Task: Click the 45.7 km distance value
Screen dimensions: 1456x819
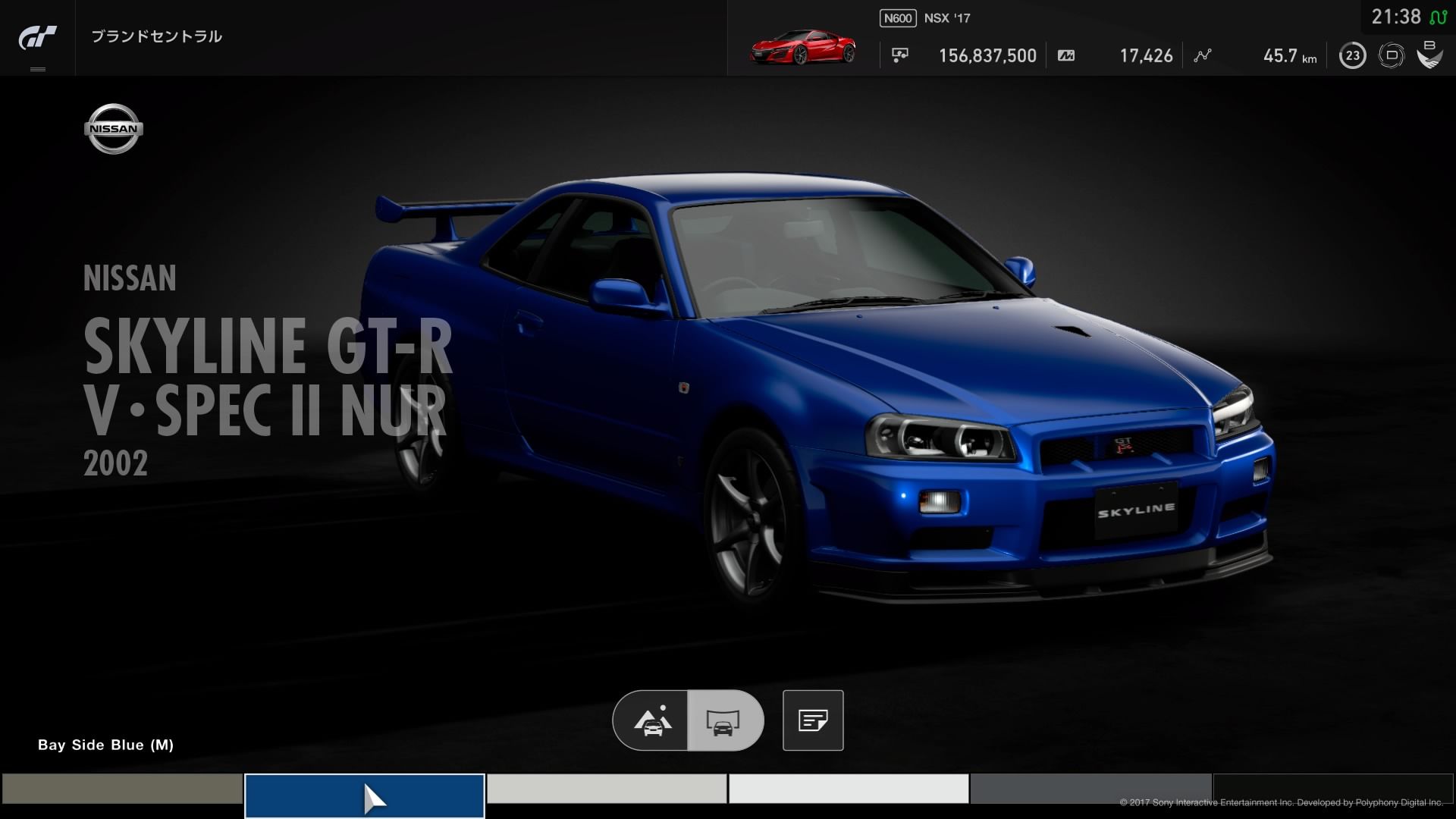Action: pyautogui.click(x=1290, y=56)
